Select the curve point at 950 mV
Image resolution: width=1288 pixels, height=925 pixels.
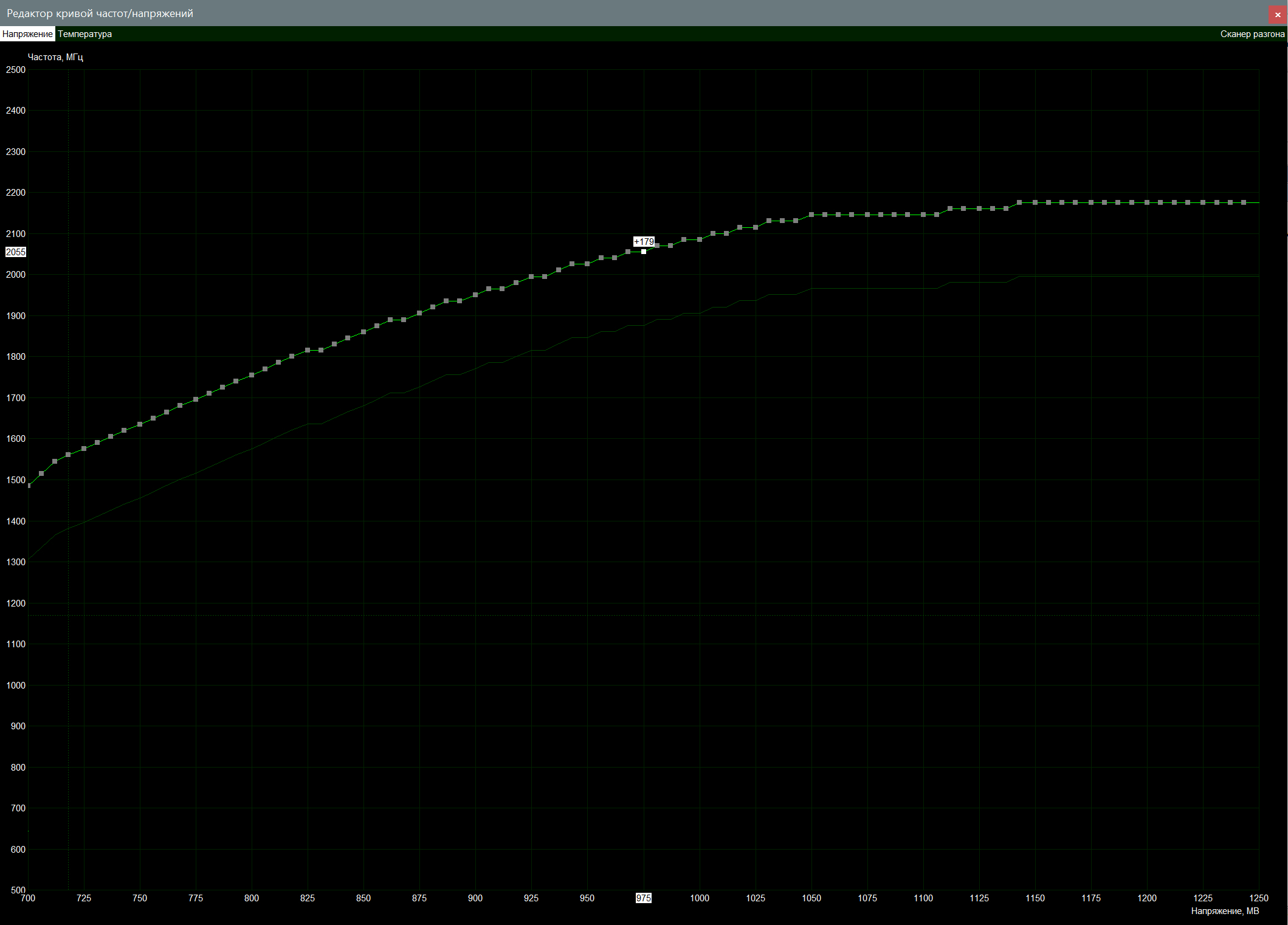point(587,264)
